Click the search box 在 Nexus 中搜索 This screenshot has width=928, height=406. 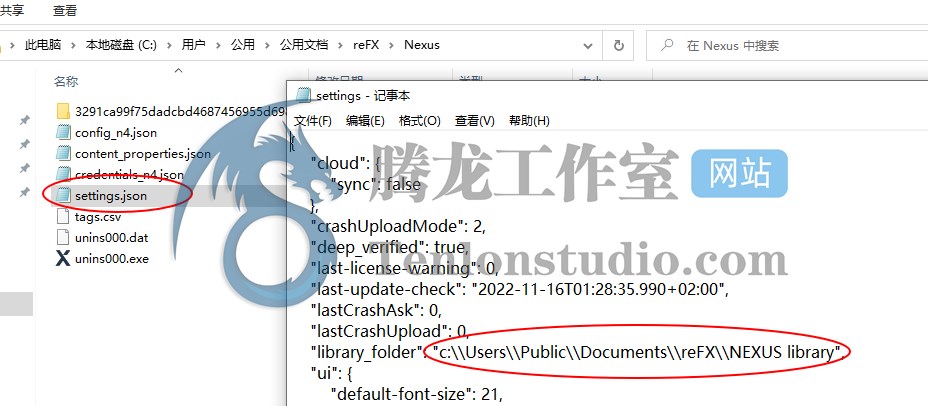point(787,46)
